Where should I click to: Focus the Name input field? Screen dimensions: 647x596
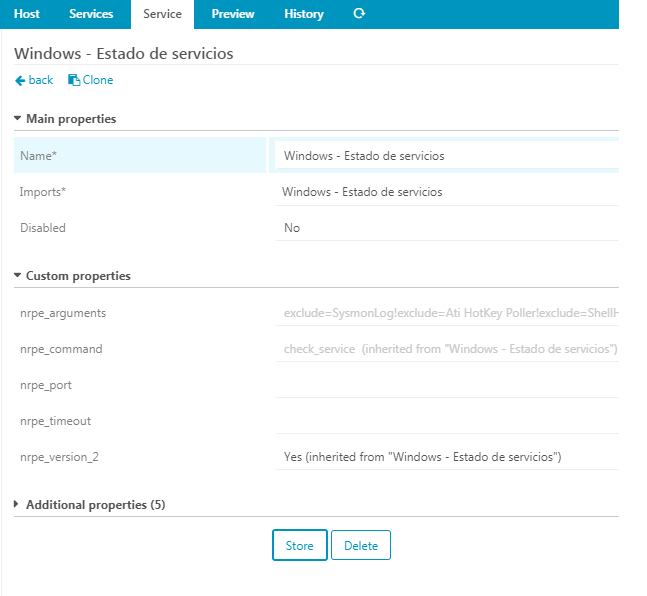coord(447,156)
